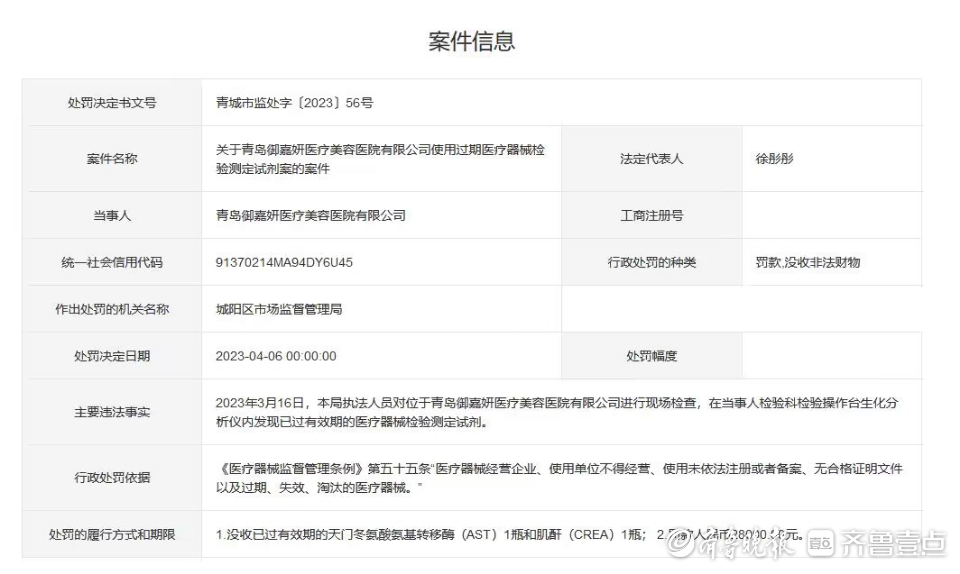Select penalty type 罚款,没收非法财物
Screen dimensions: 960x574
coord(807,262)
